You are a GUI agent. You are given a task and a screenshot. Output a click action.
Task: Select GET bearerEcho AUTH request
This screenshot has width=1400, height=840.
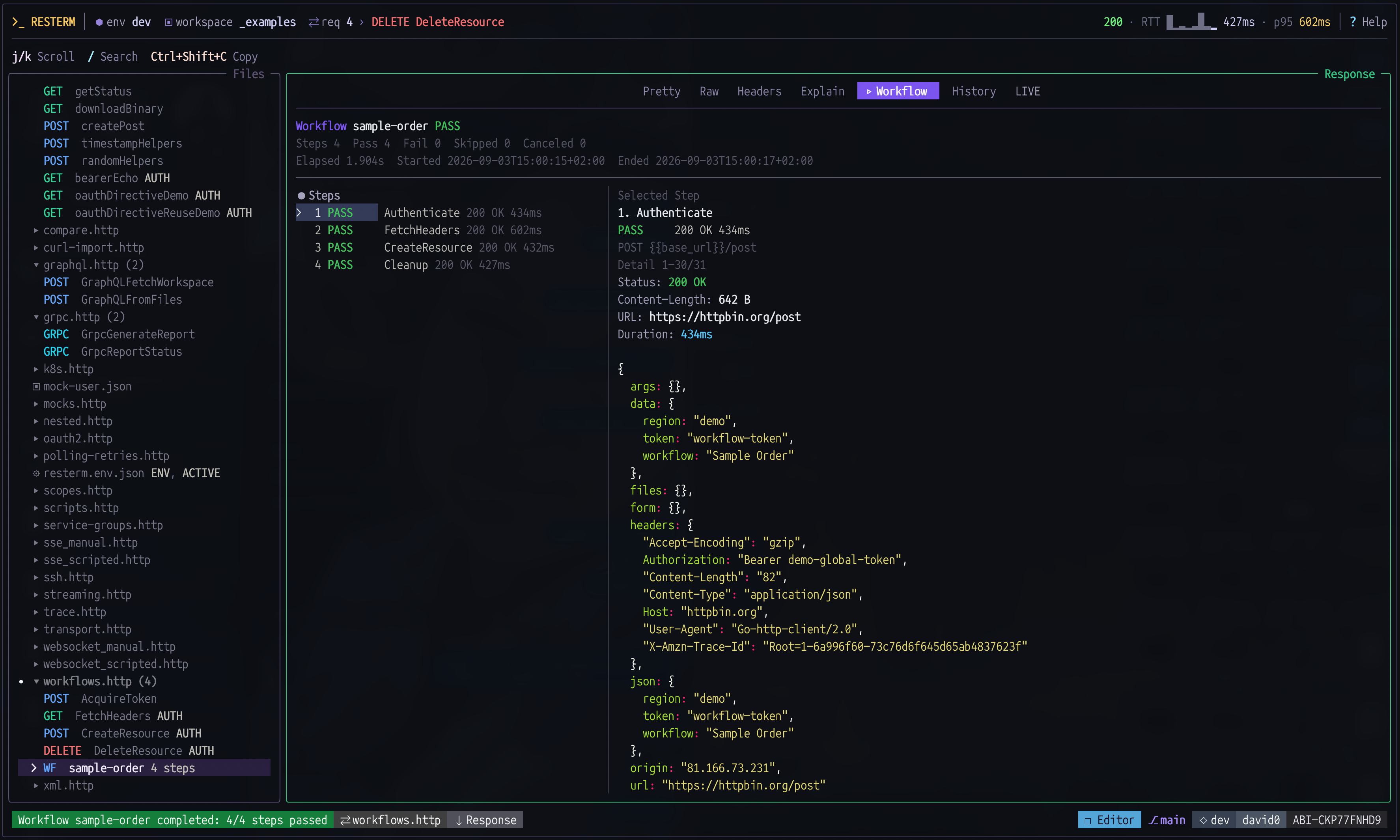click(106, 178)
